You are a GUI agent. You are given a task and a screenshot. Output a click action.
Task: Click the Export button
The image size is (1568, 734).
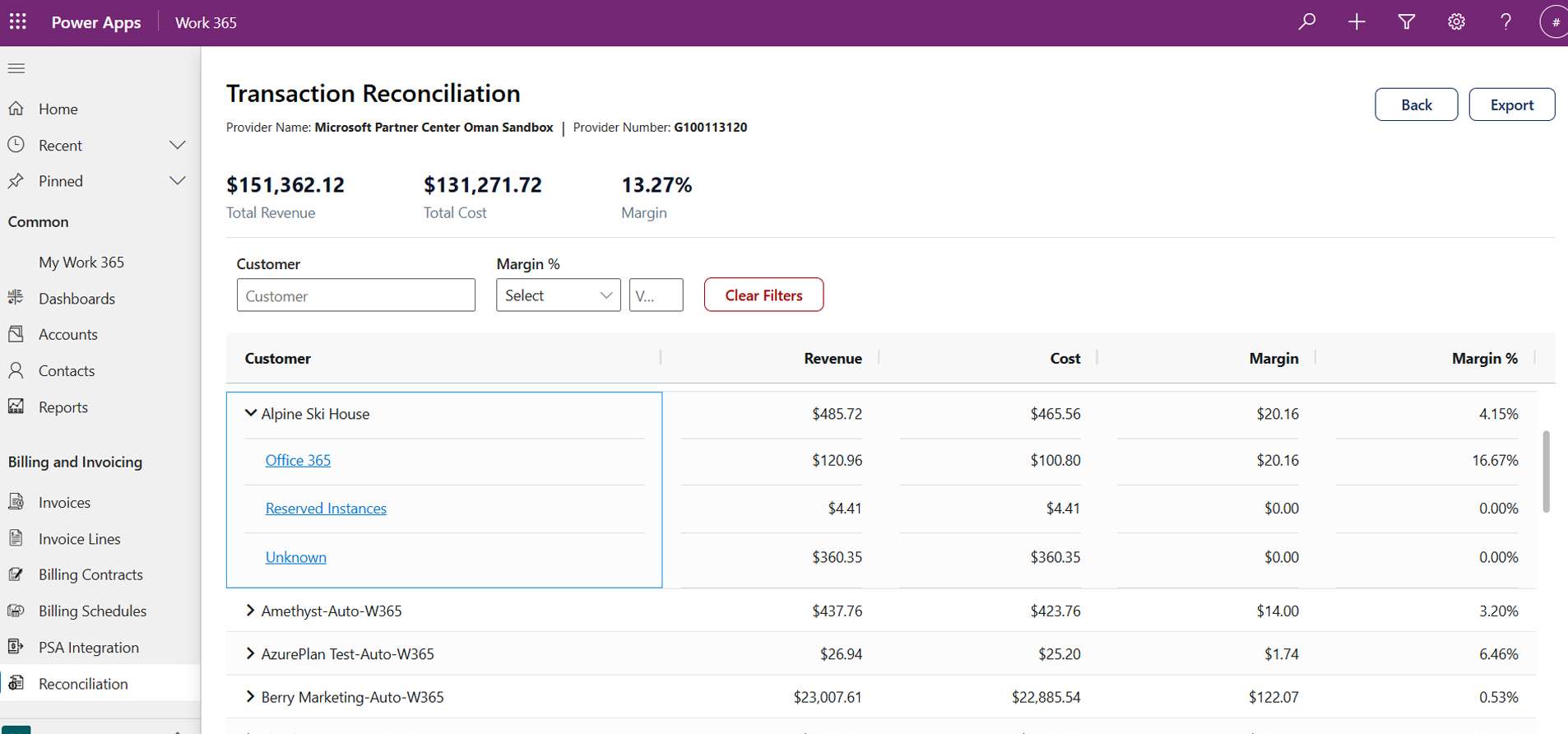point(1511,105)
